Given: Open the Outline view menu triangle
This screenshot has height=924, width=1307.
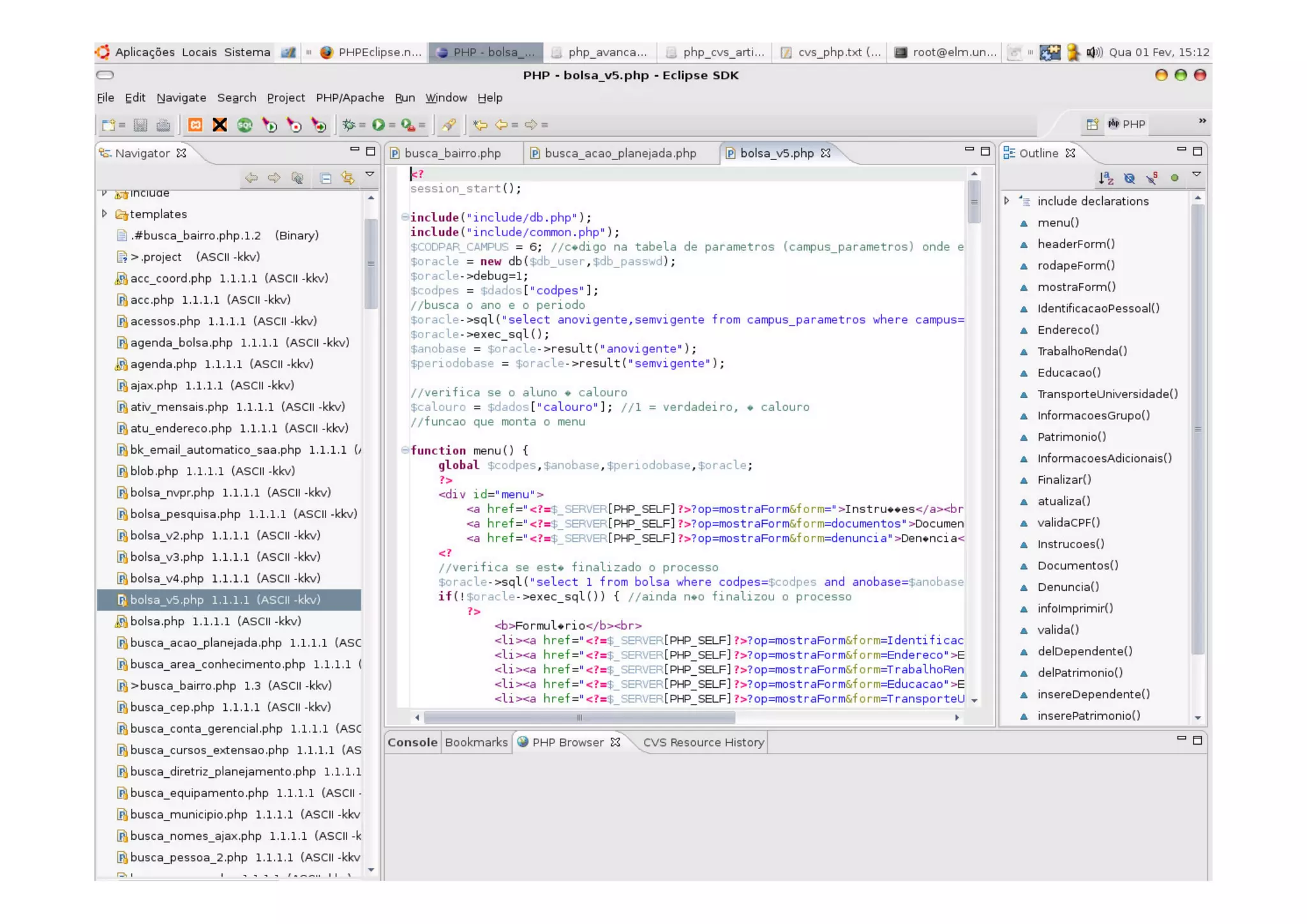Looking at the screenshot, I should (x=1197, y=174).
